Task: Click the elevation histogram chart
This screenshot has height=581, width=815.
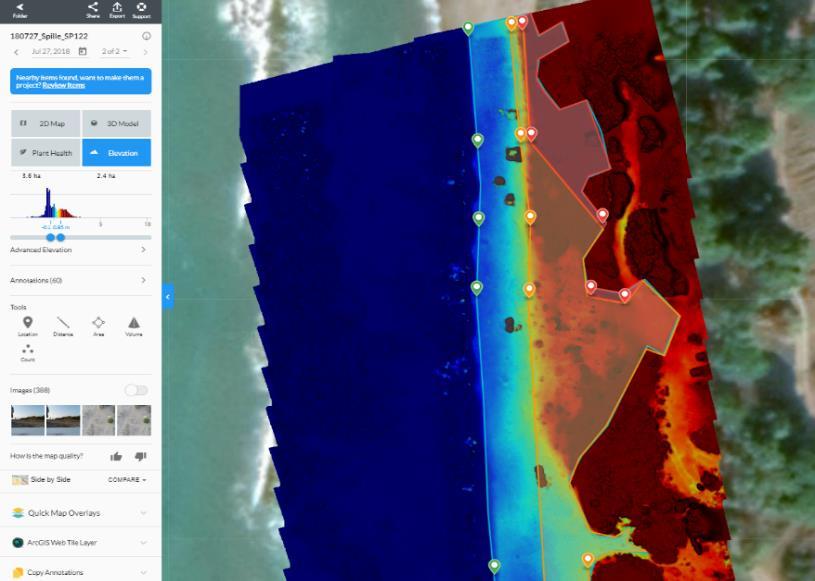Action: [x=81, y=203]
